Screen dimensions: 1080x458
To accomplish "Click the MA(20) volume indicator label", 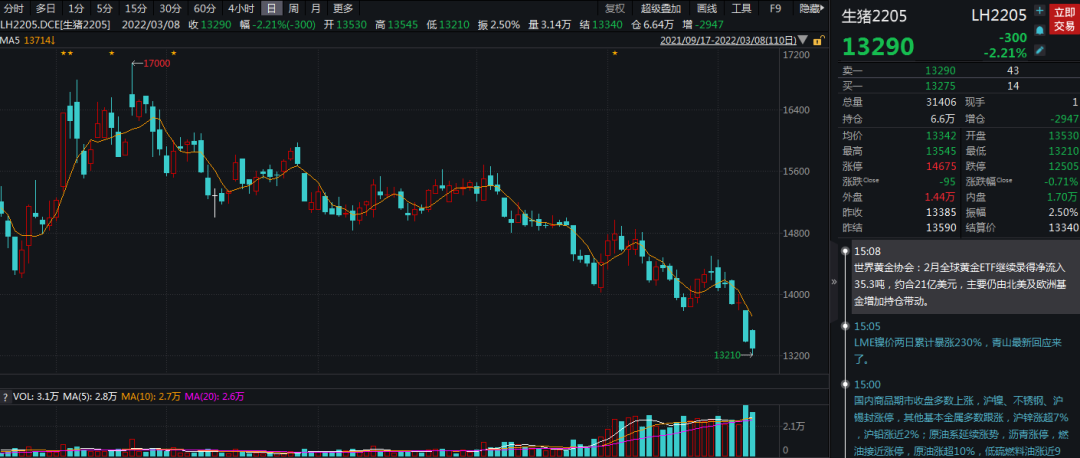I will pyautogui.click(x=214, y=397).
